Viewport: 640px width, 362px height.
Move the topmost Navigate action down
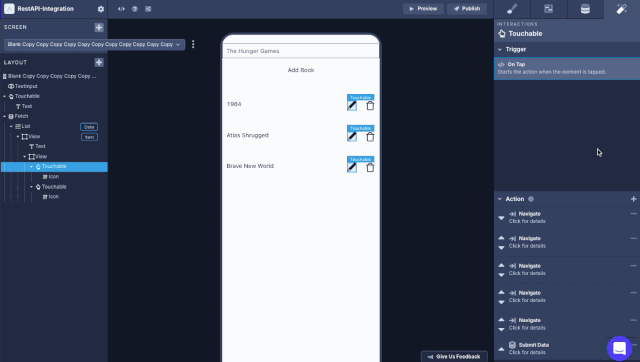tap(501, 218)
